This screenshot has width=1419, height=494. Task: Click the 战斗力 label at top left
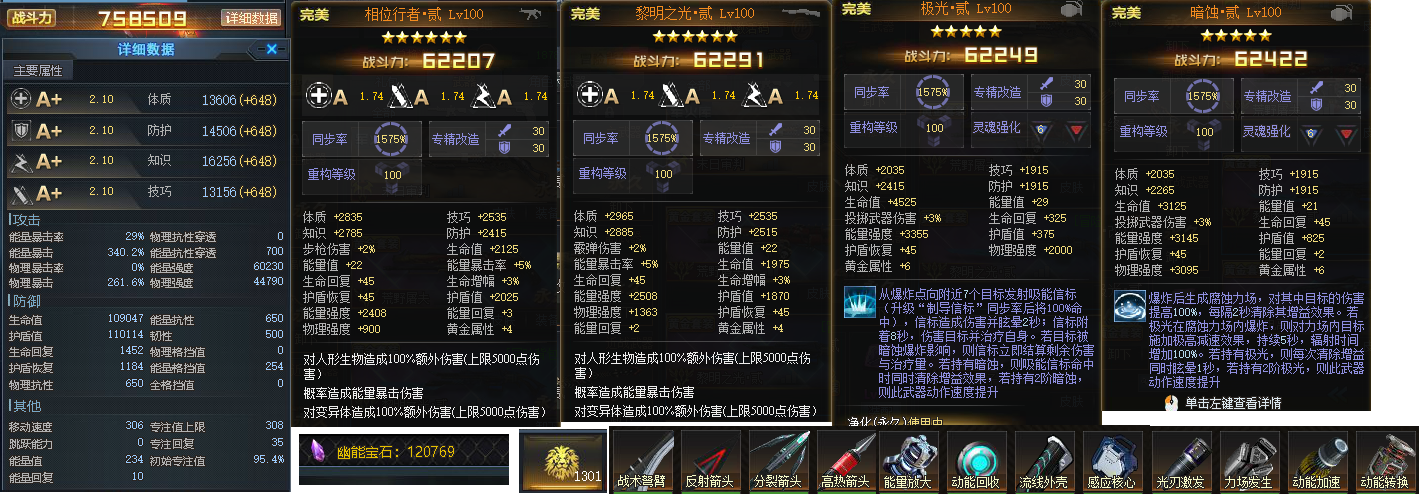coord(30,18)
